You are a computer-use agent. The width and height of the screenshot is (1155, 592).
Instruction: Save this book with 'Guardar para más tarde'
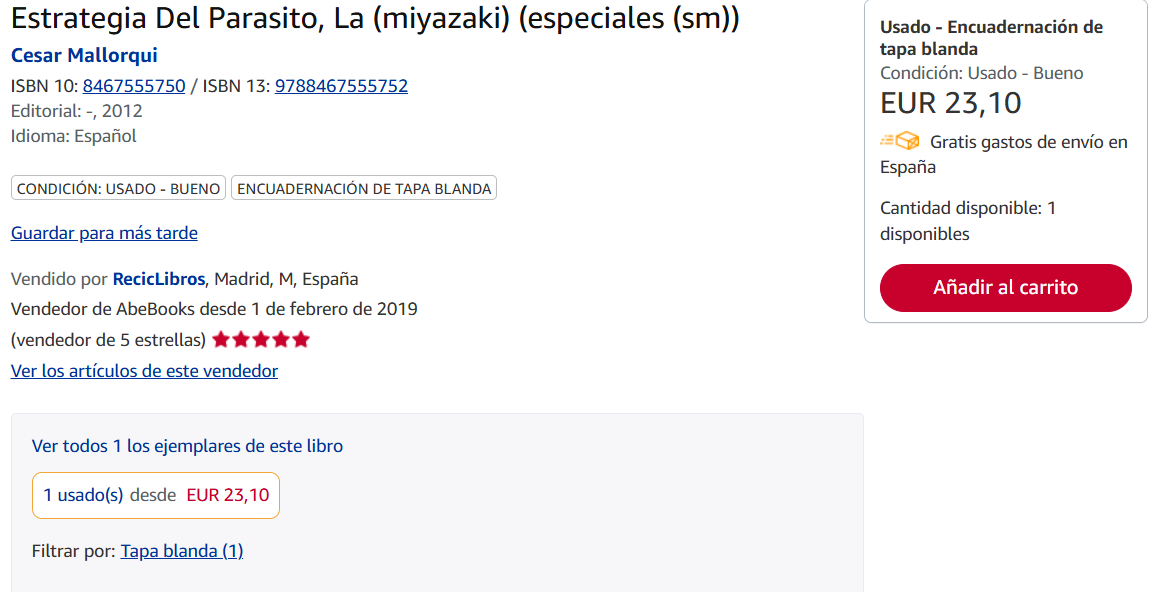[x=104, y=233]
